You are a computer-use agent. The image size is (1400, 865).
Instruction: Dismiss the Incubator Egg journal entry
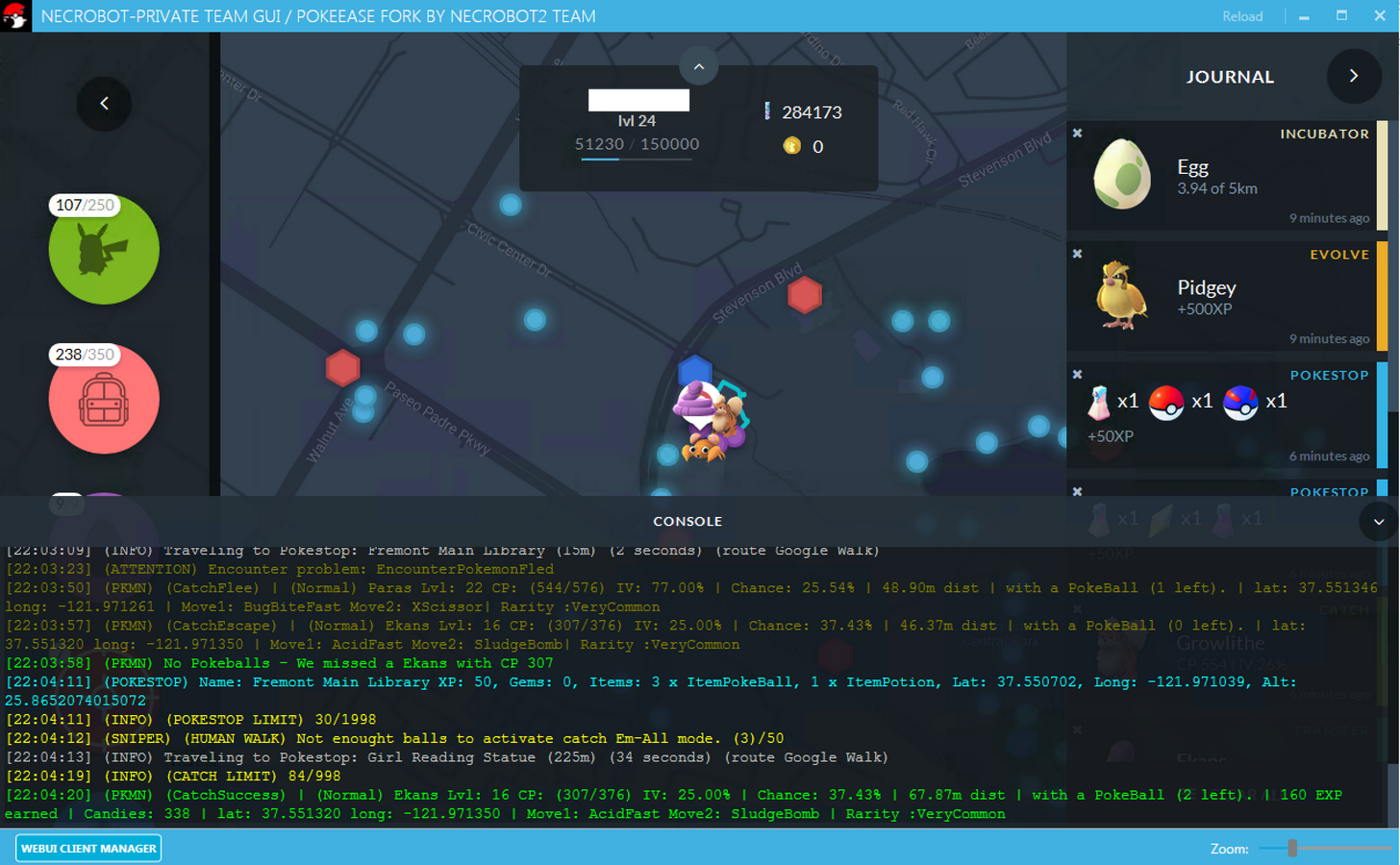pyautogui.click(x=1078, y=134)
